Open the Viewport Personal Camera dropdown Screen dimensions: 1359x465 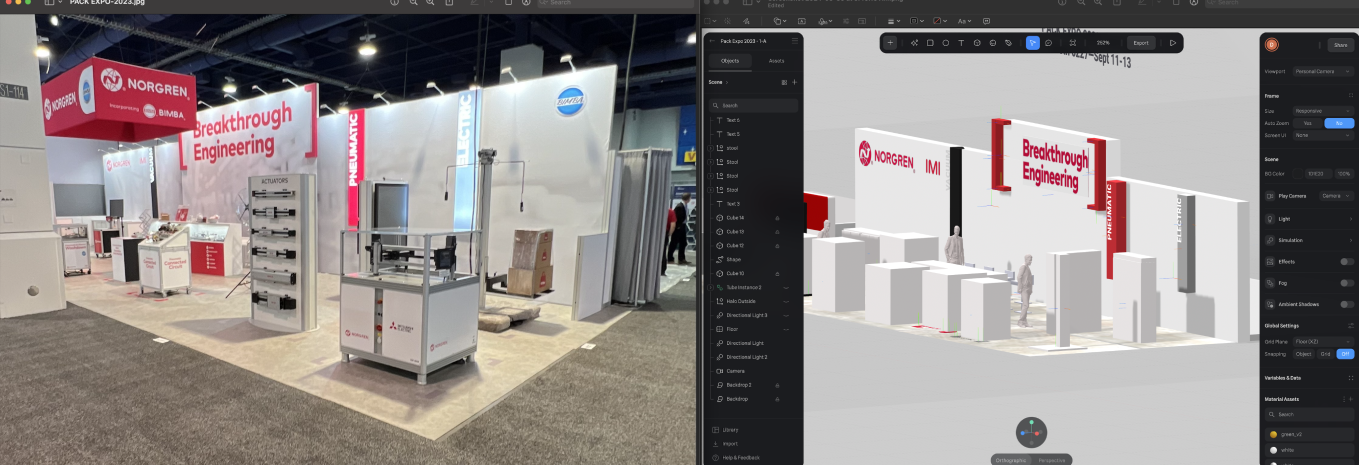click(1324, 71)
